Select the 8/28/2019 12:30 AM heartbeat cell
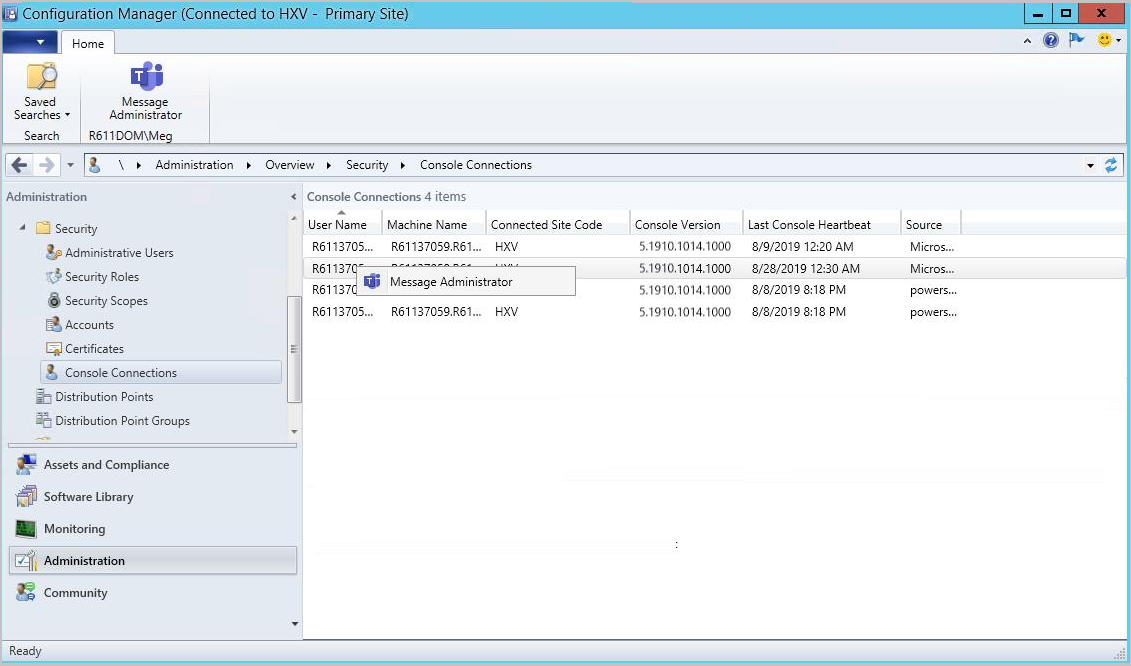Viewport: 1131px width, 666px height. pos(806,268)
